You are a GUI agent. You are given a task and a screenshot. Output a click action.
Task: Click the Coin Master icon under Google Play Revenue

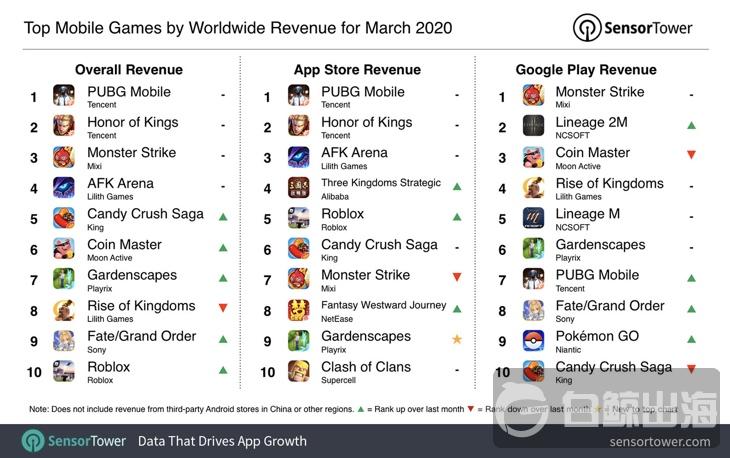(533, 156)
